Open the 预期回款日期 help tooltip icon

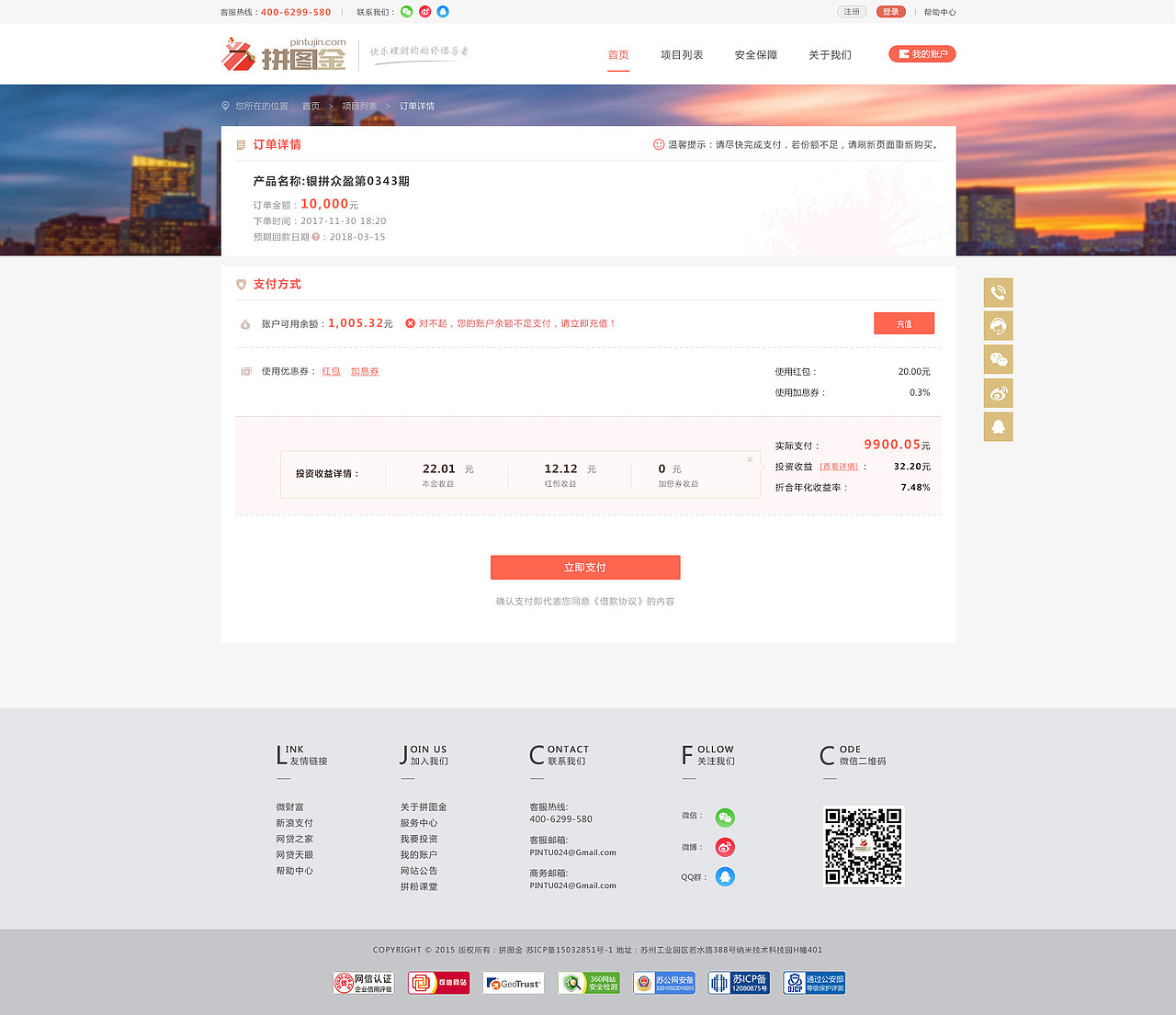click(x=315, y=236)
